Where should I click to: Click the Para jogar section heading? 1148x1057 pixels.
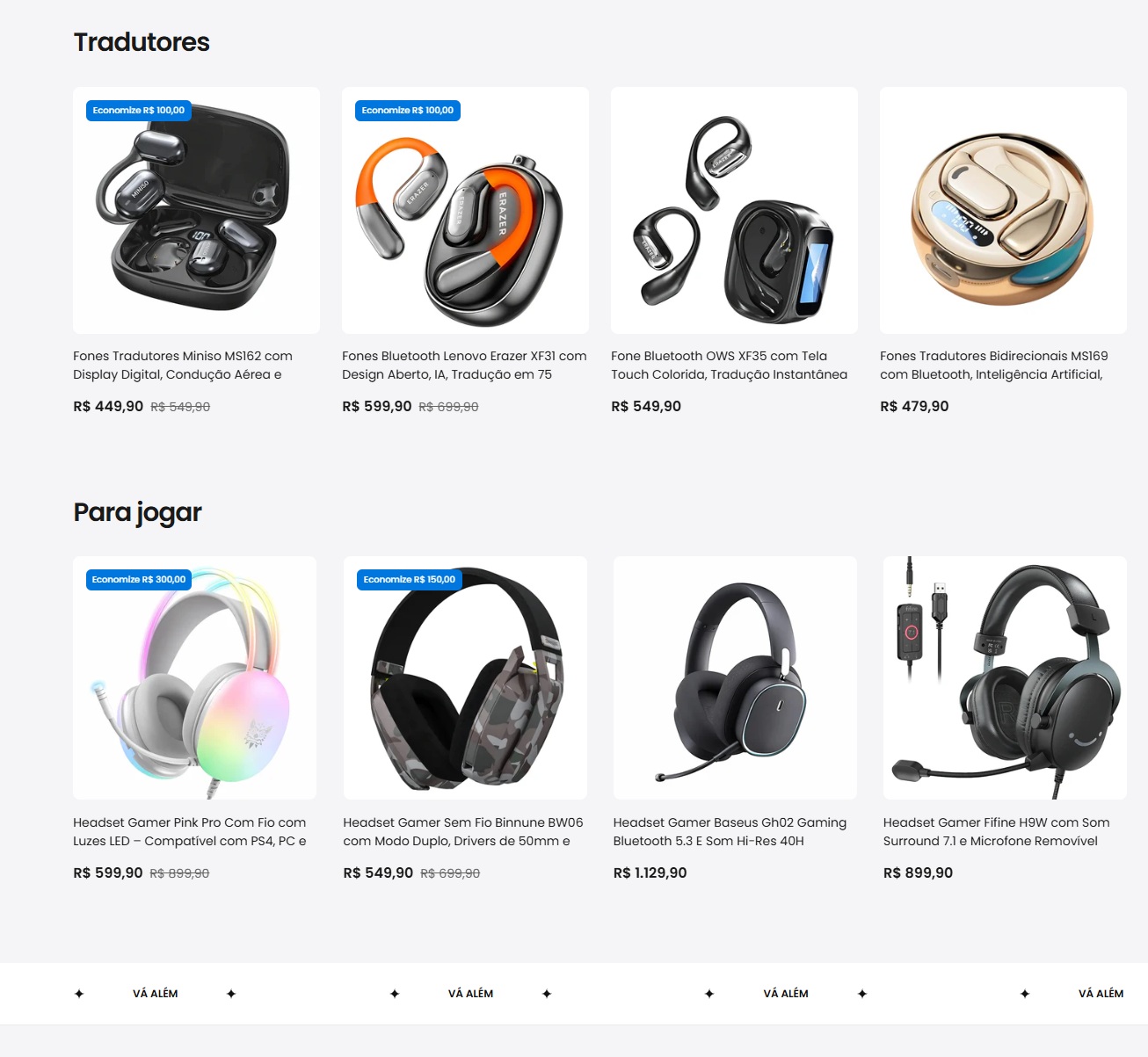(x=138, y=512)
